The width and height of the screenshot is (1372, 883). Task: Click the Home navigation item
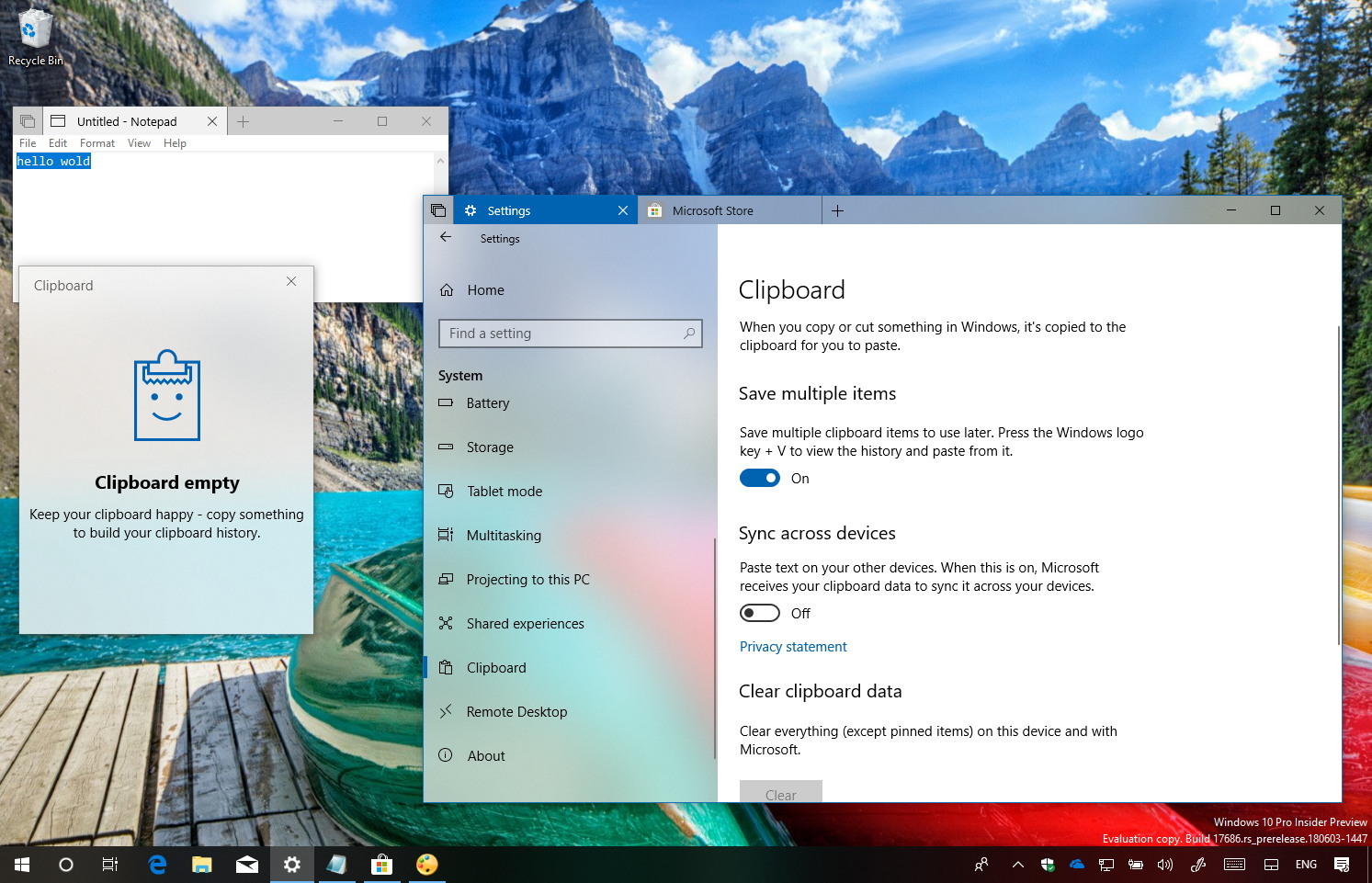tap(484, 290)
